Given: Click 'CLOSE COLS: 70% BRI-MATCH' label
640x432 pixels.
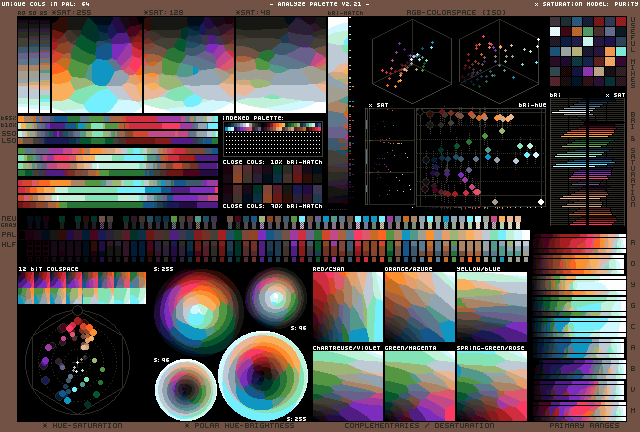Looking at the screenshot, I should click(x=273, y=206).
